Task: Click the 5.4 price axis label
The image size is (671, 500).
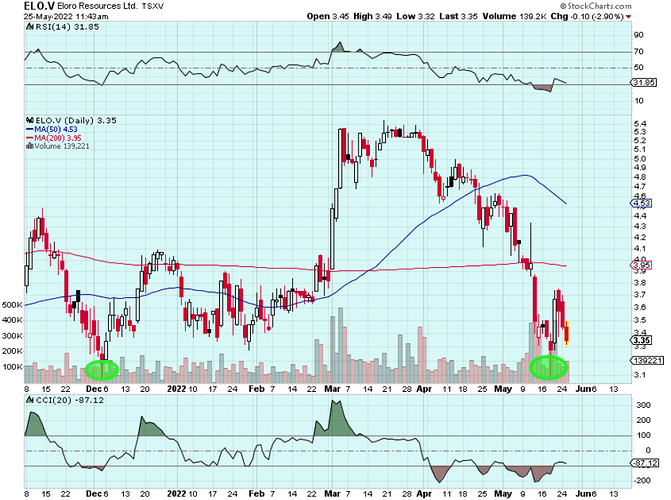Action: pos(641,124)
